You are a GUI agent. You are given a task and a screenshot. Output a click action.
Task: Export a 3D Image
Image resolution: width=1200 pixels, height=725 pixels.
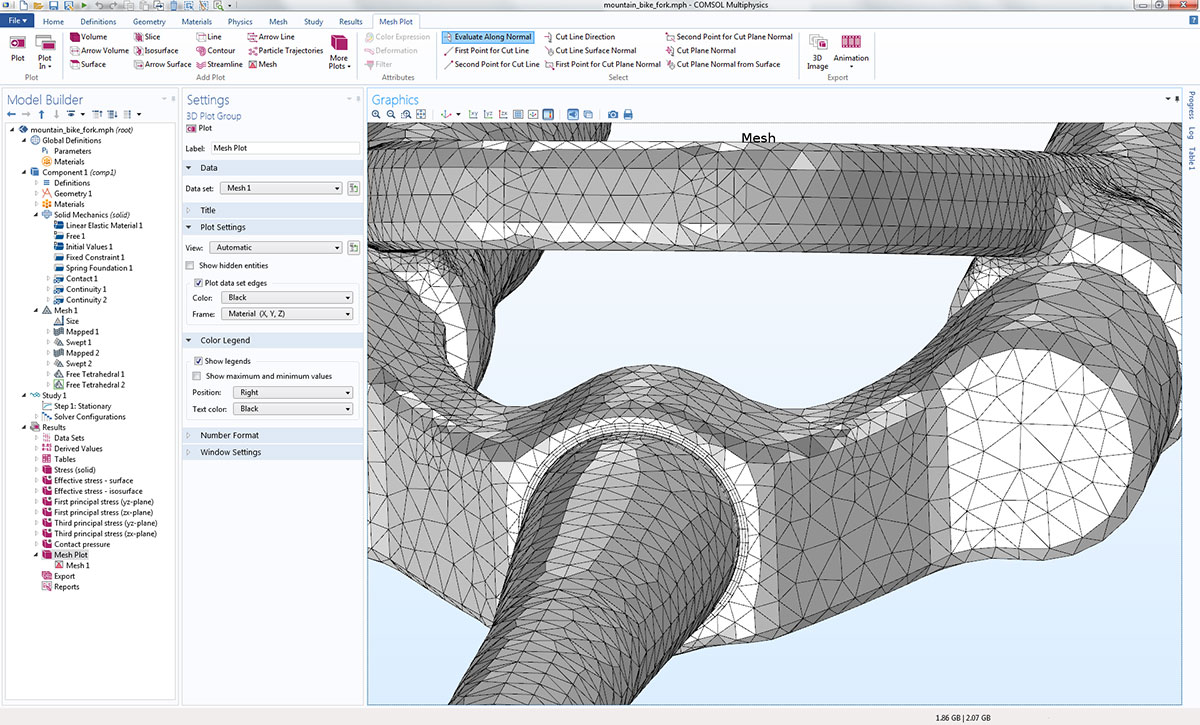[x=817, y=49]
